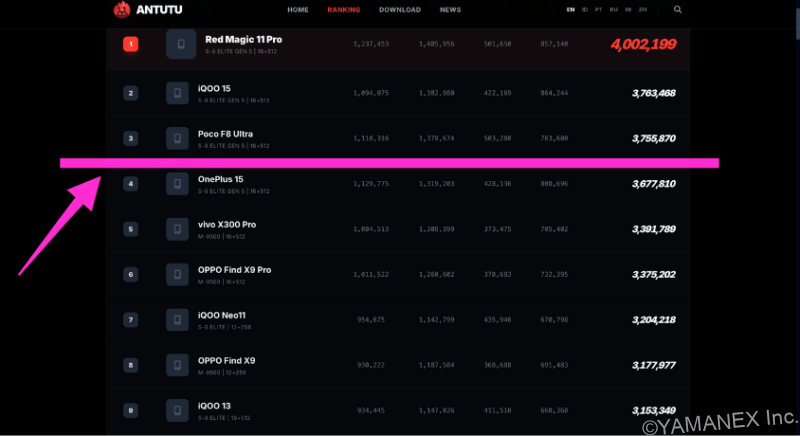Image resolution: width=800 pixels, height=436 pixels.
Task: Open the search magnifier icon
Action: click(x=678, y=9)
